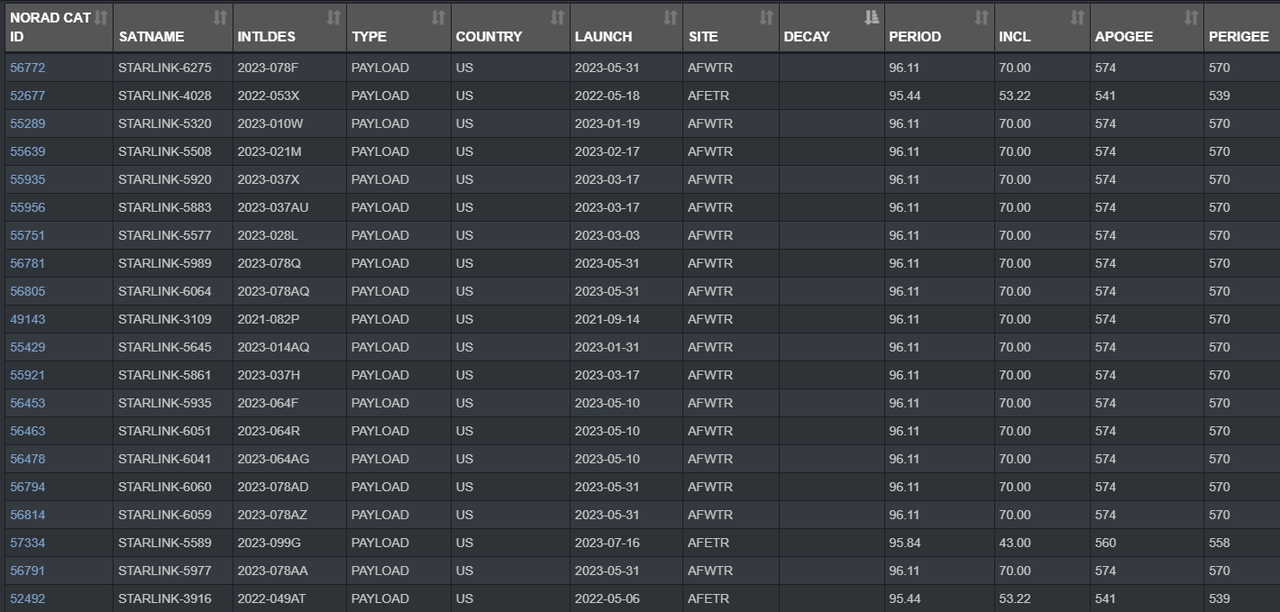Viewport: 1280px width, 612px height.
Task: Sort by SITE column arrows
Action: 766,17
